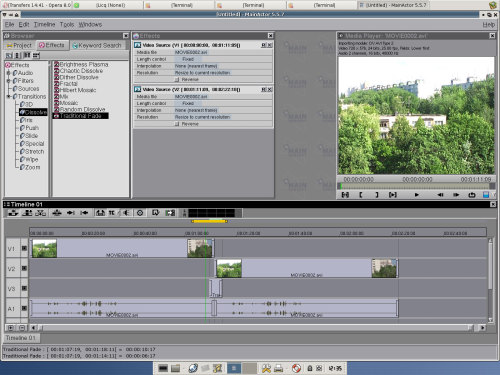Click the mark-out bracket in media player

pyautogui.click(x=377, y=195)
